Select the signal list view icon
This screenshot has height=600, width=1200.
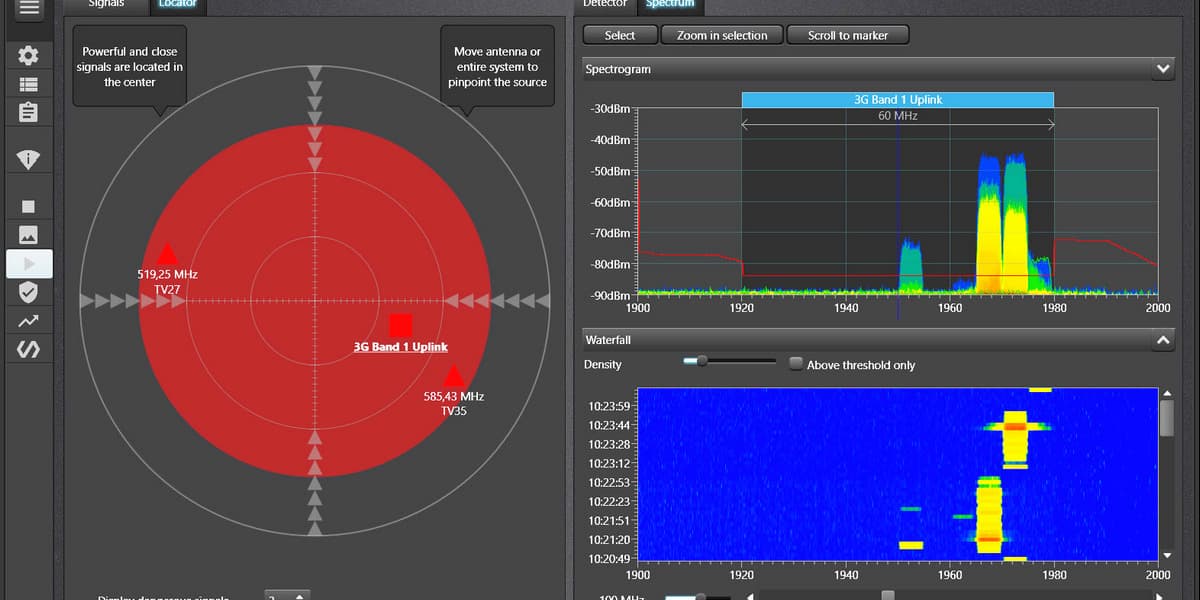(x=28, y=83)
